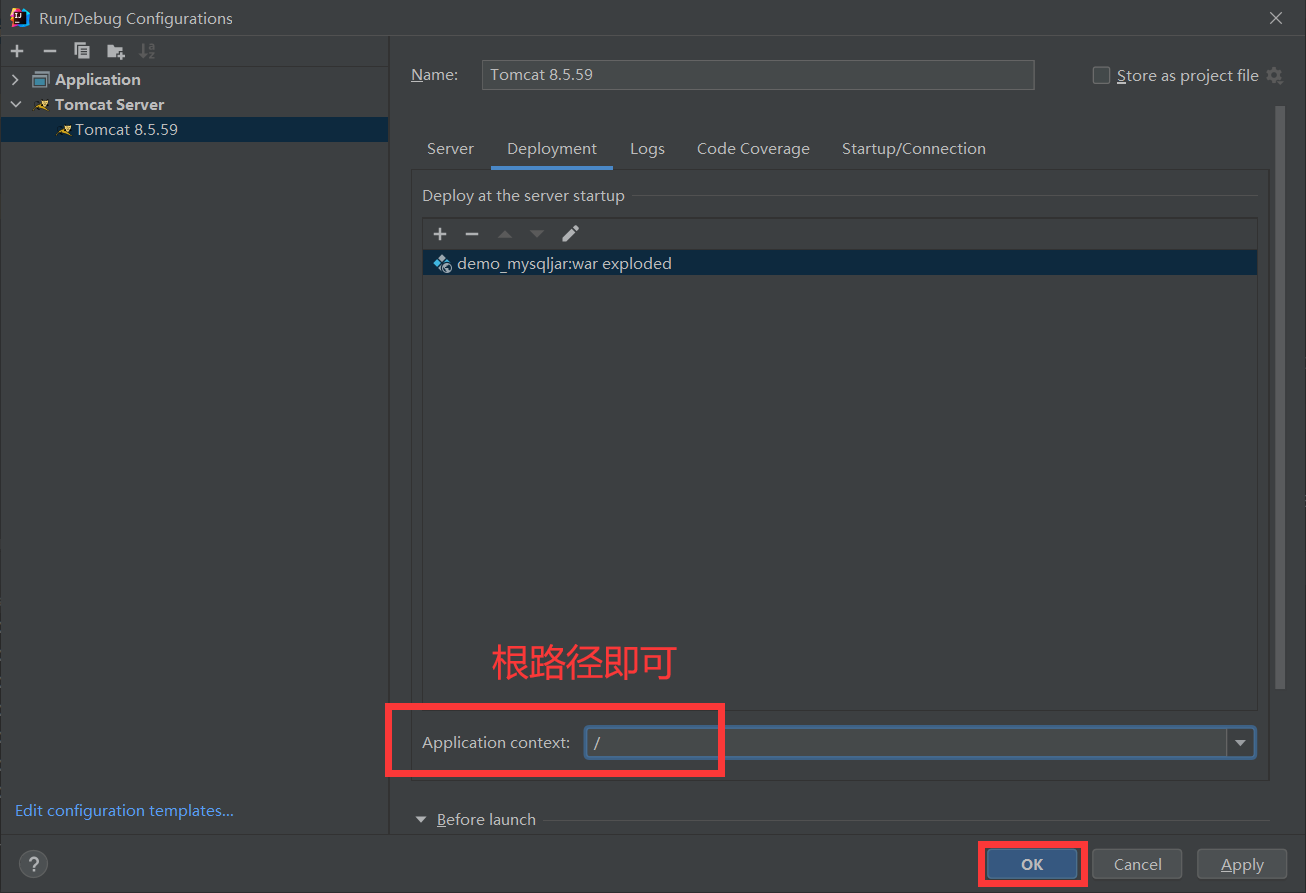The image size is (1306, 893).
Task: Add a deployment artifact
Action: tap(440, 234)
